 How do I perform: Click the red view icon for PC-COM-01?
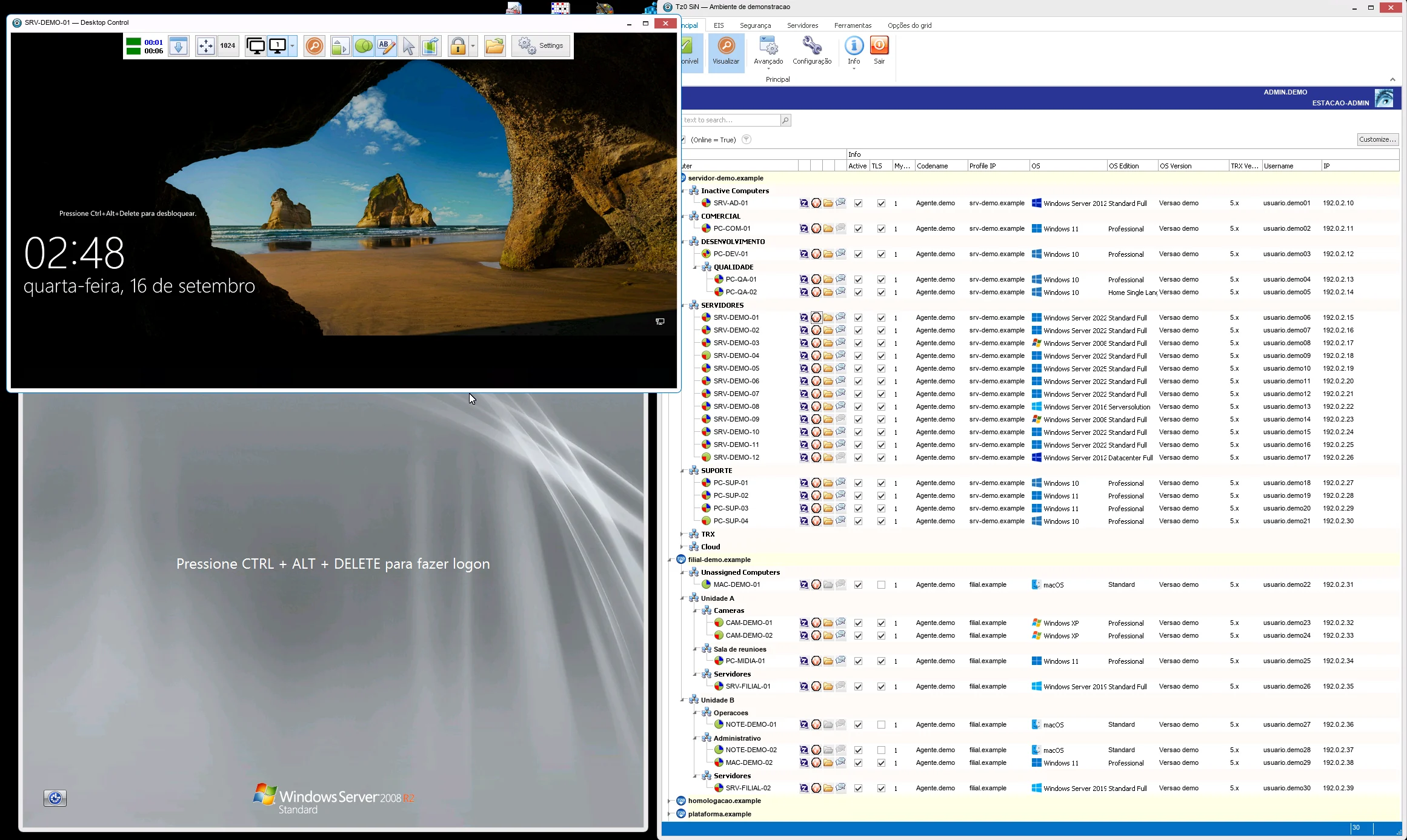pos(816,228)
